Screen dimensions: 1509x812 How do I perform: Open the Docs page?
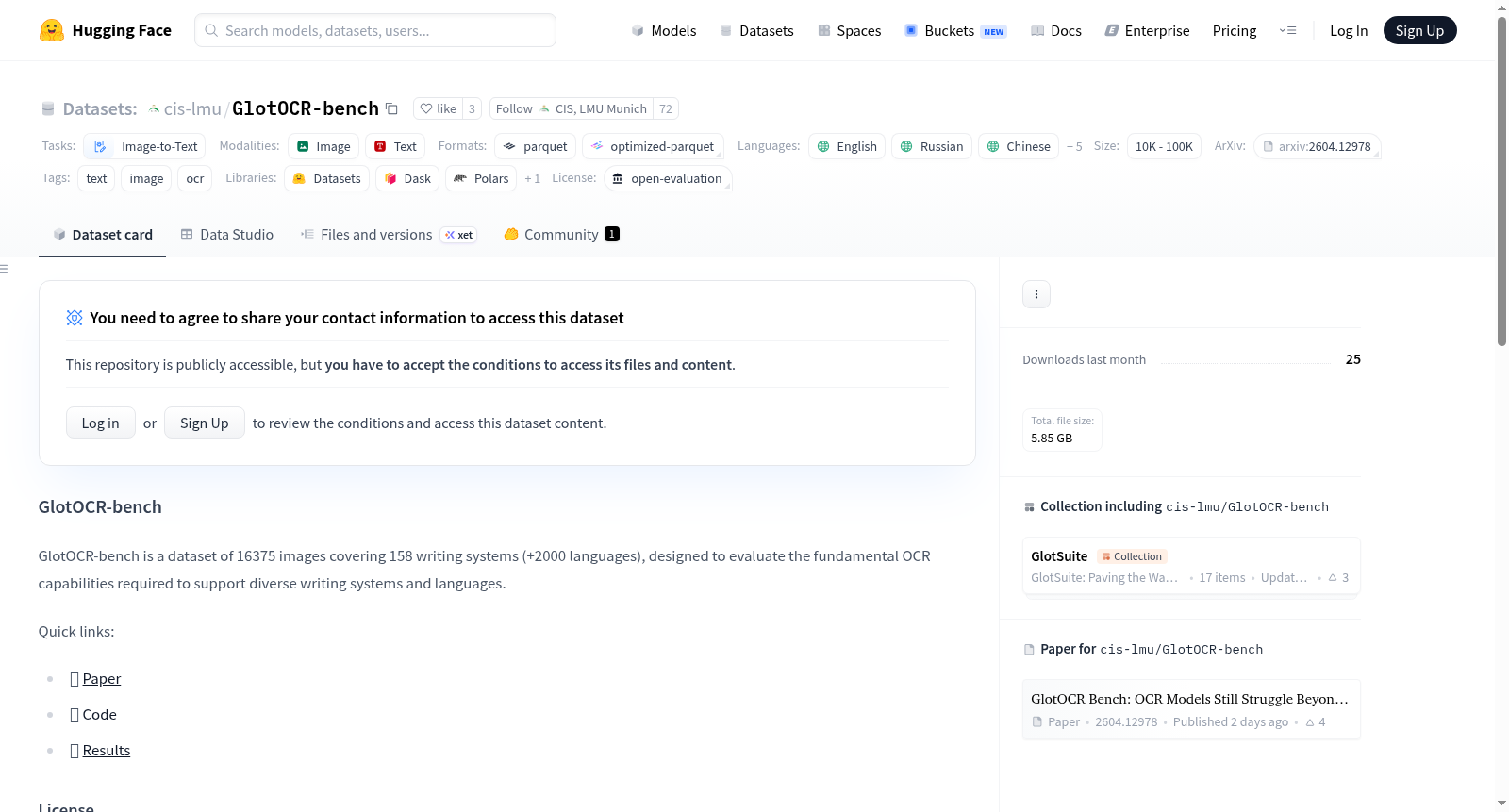[1056, 30]
